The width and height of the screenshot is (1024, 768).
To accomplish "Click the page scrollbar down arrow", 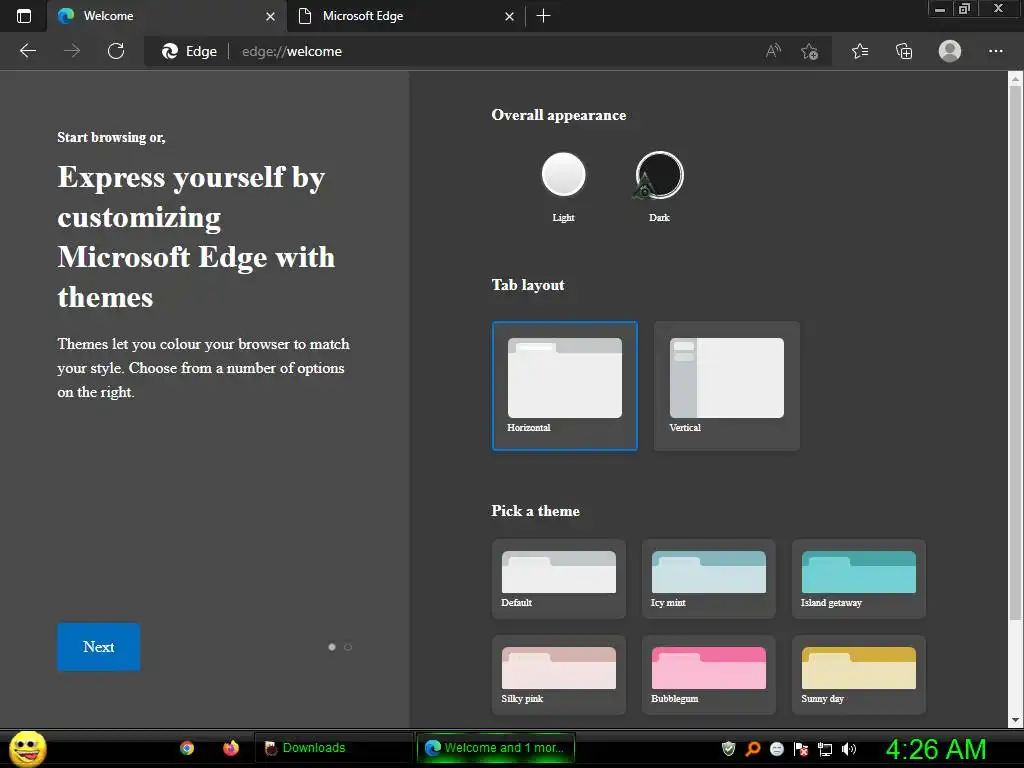I will (x=1016, y=720).
